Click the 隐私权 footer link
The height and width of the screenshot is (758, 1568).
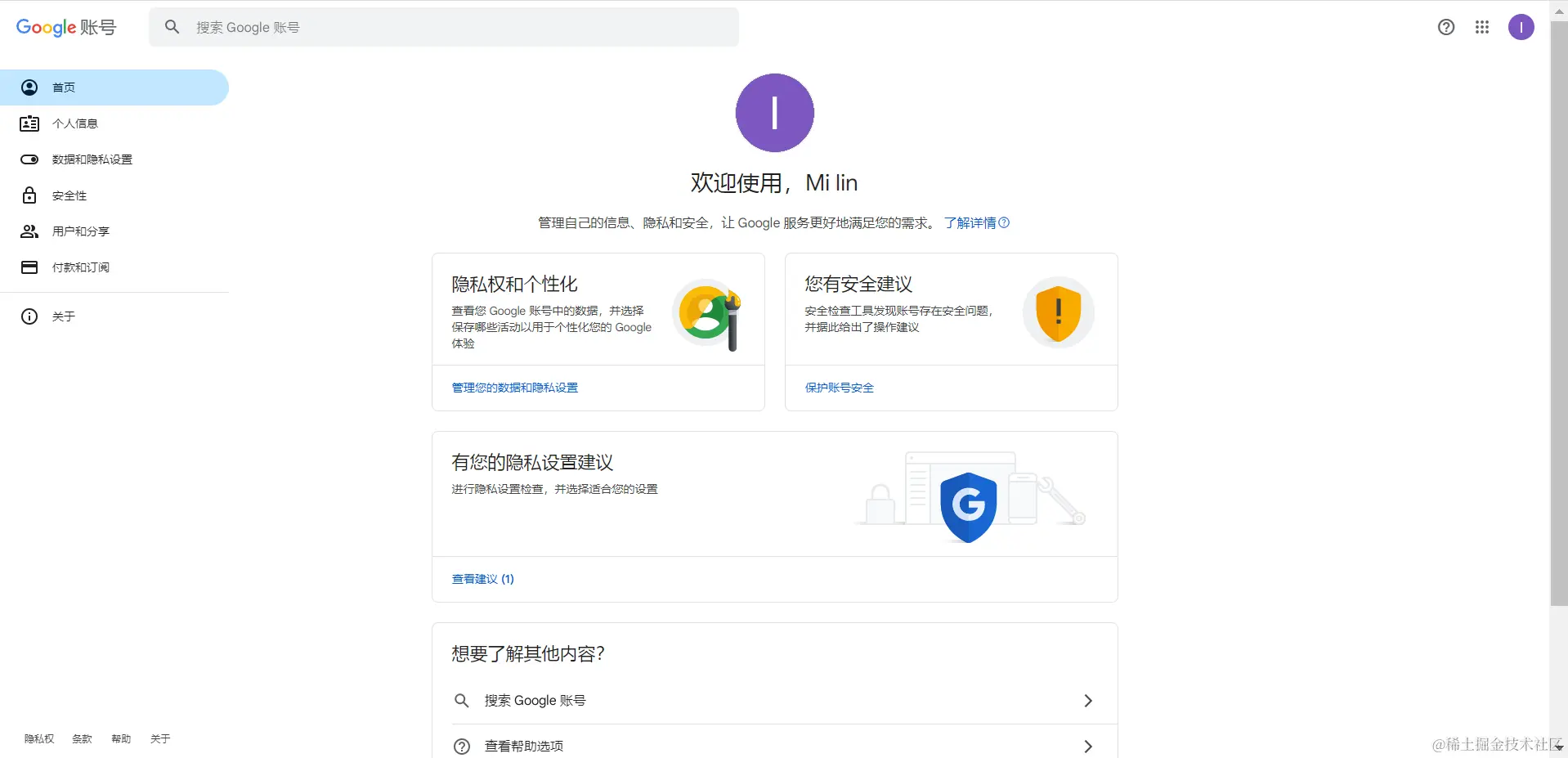(x=39, y=739)
